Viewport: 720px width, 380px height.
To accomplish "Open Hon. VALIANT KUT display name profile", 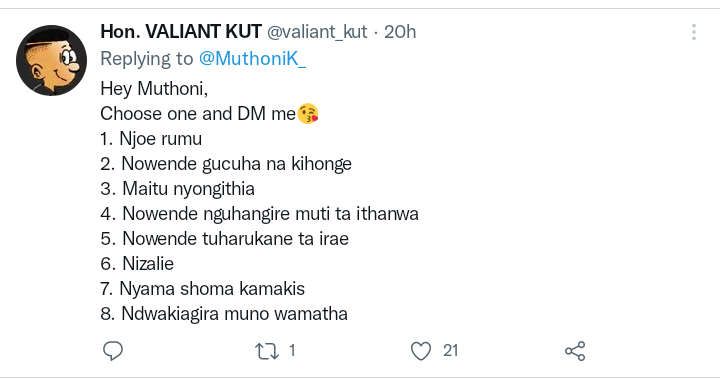I will pos(181,32).
